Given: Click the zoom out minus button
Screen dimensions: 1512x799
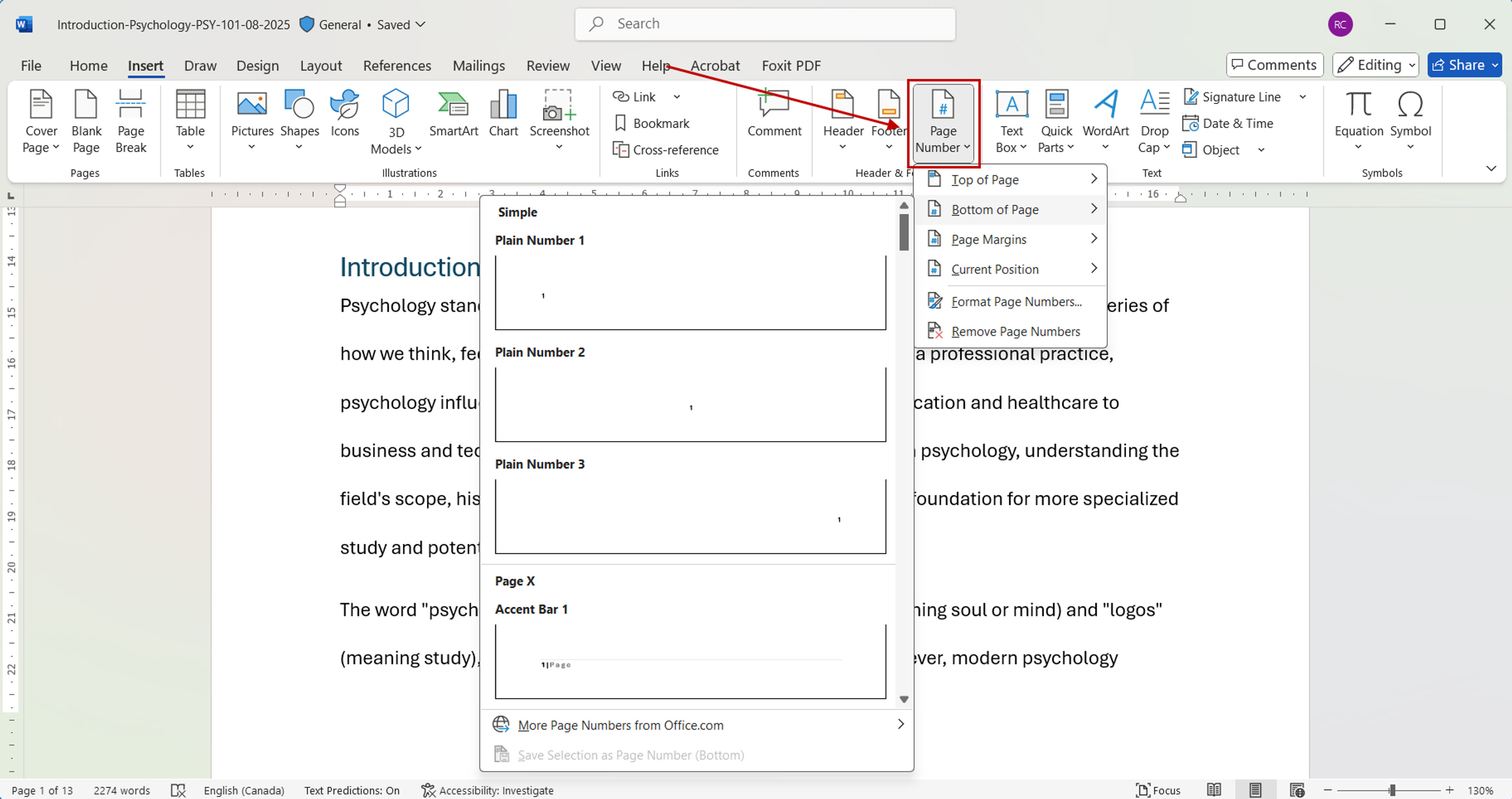Looking at the screenshot, I should (1327, 790).
